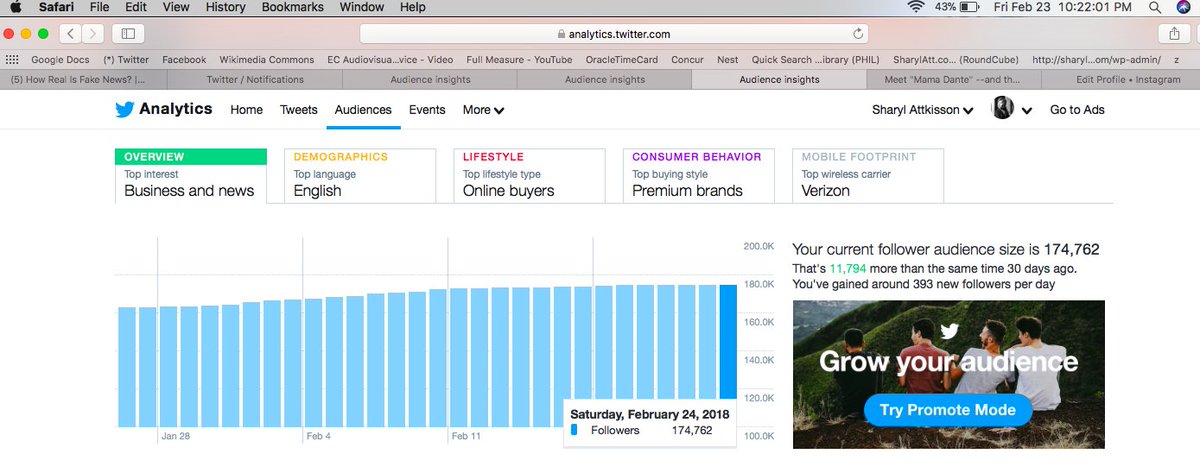Viewport: 1200px width, 473px height.
Task: Click the Twitter bird Analytics logo
Action: (164, 109)
